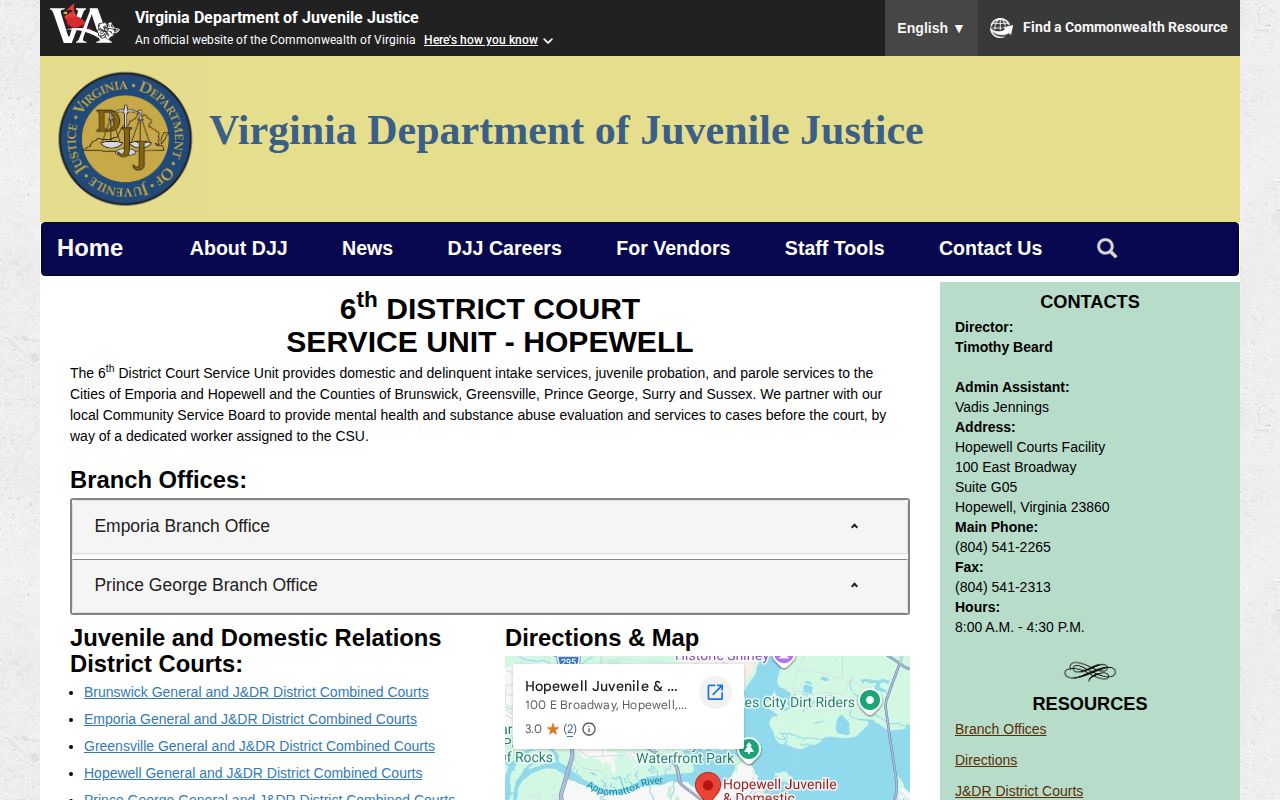Open Emporia General and J&DR Combined Courts link
The width and height of the screenshot is (1280, 800).
click(250, 719)
